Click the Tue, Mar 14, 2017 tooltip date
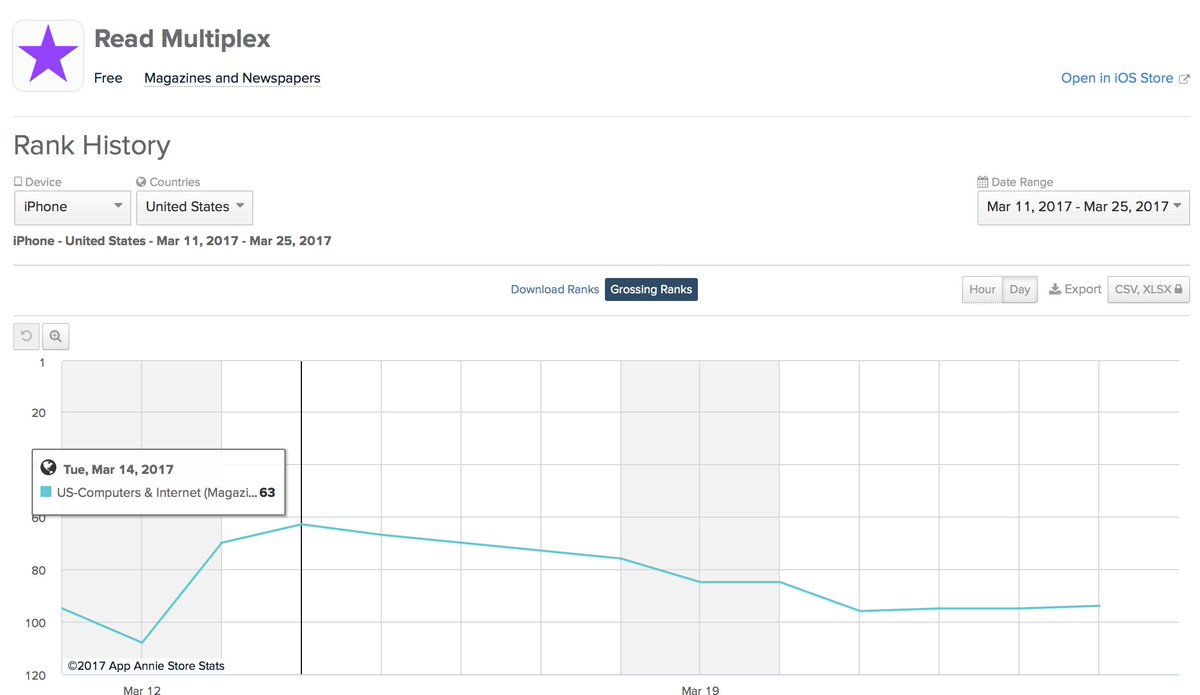The image size is (1200, 695). point(118,469)
